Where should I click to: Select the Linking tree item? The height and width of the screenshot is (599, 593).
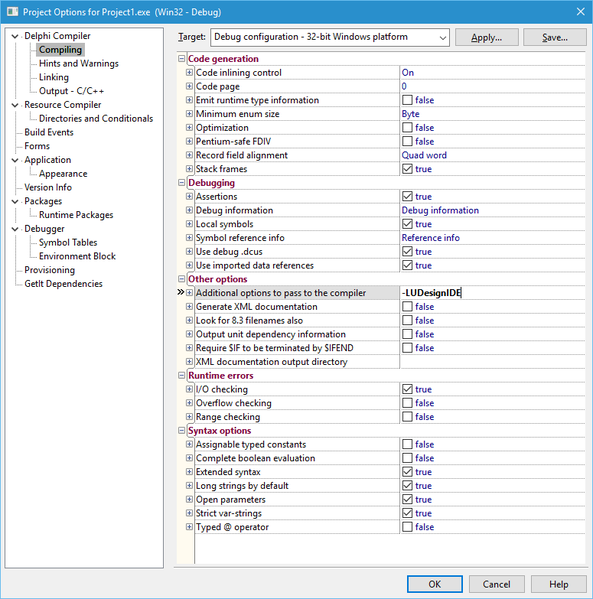[54, 77]
